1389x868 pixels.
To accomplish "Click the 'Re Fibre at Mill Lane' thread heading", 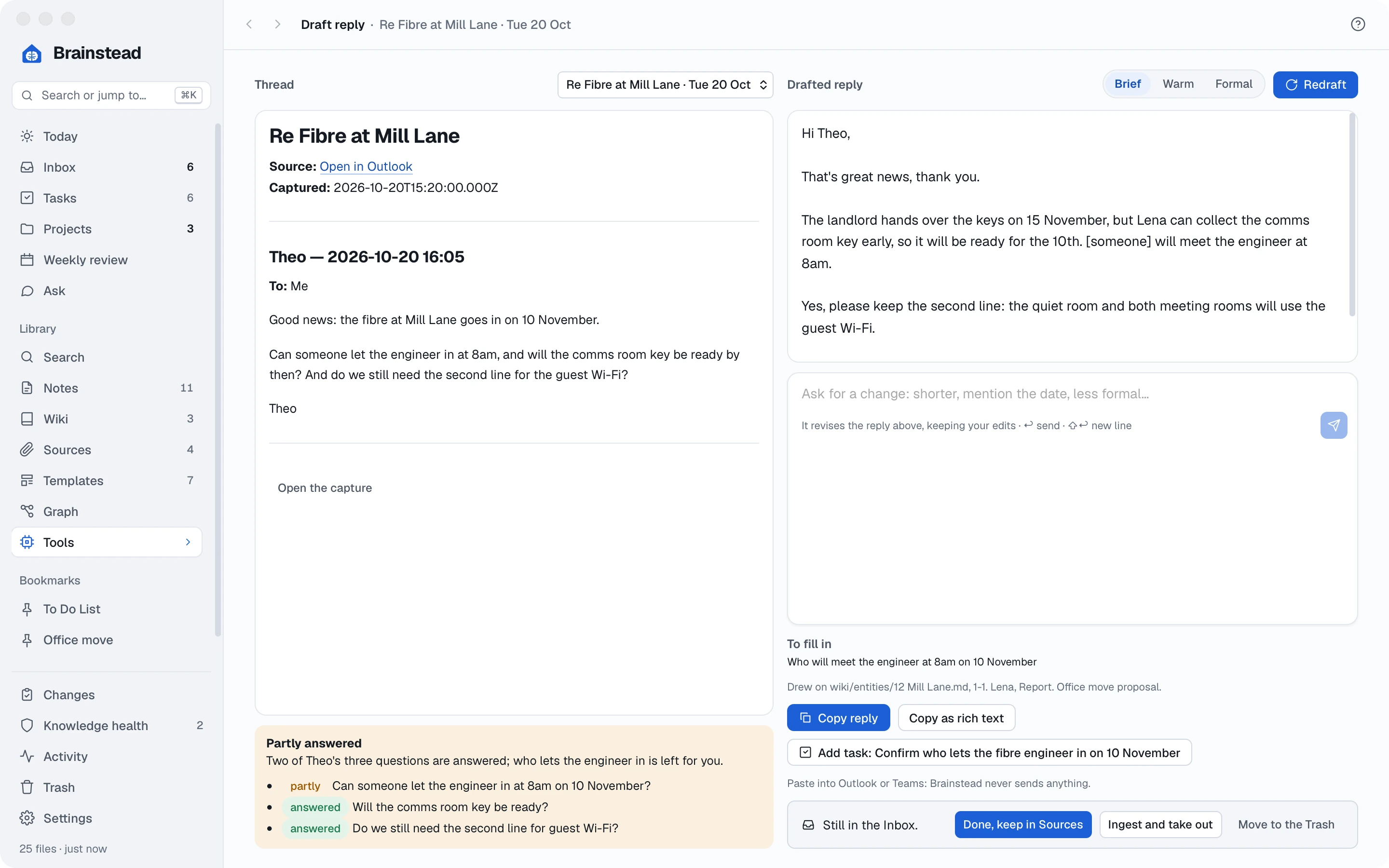I will (x=365, y=136).
